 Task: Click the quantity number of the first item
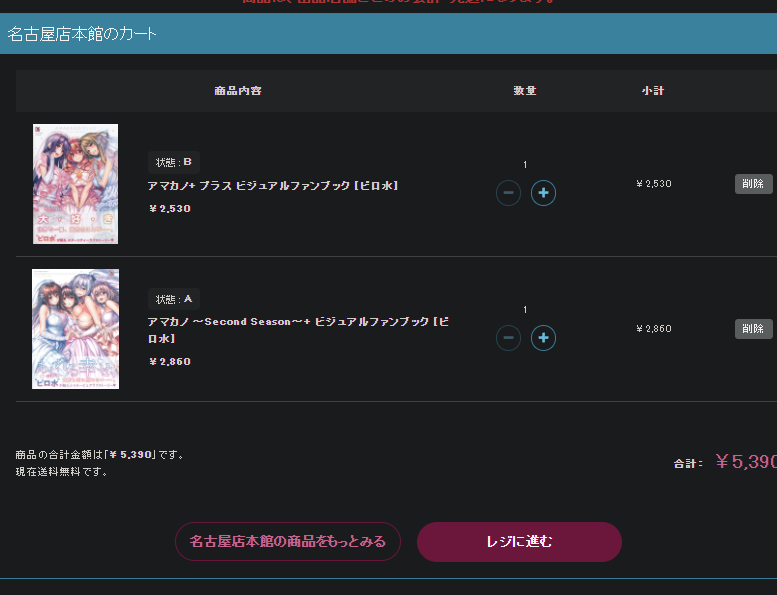click(525, 165)
